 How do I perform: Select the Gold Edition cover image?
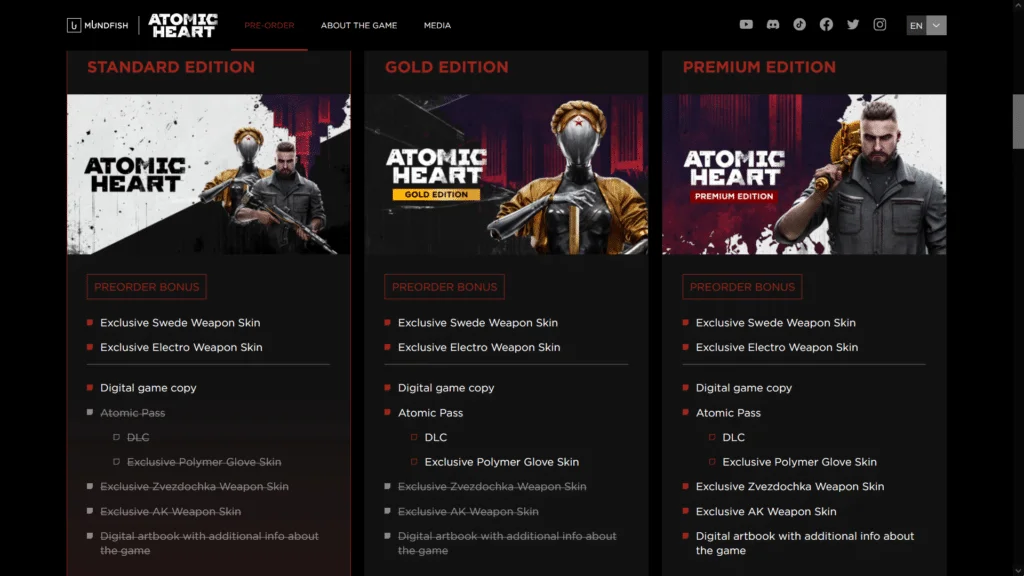(506, 174)
